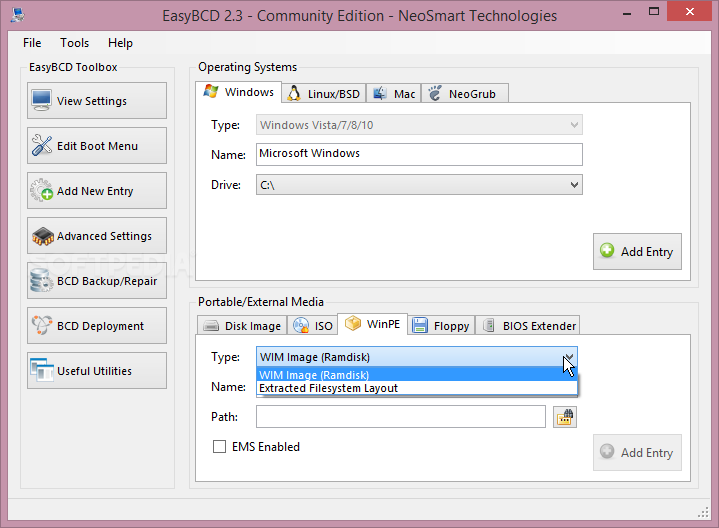Click the WinPE box icon
This screenshot has width=719, height=528.
point(353,323)
